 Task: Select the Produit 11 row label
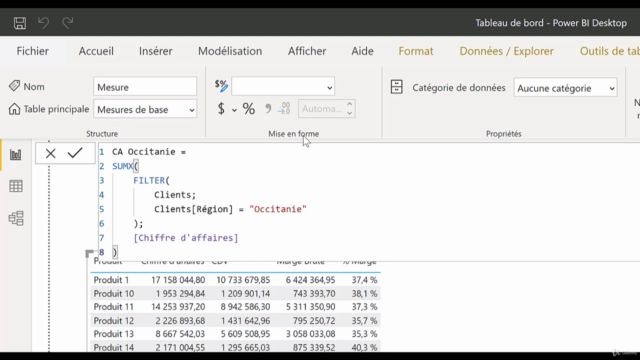114,307
